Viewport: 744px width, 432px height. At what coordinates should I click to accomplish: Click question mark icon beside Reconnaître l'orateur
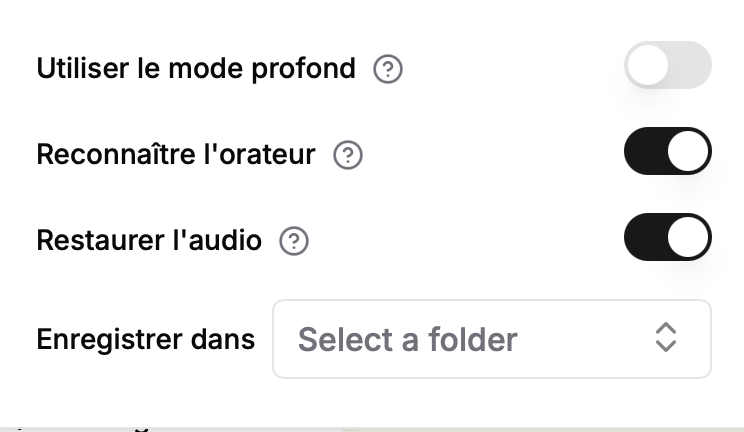click(x=347, y=155)
